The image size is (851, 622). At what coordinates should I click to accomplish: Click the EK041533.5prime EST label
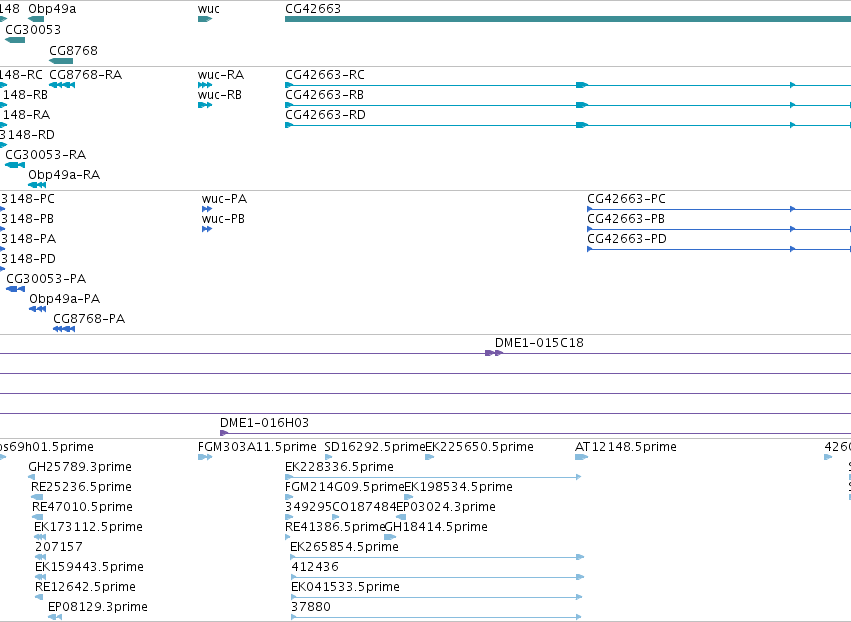pyautogui.click(x=346, y=588)
